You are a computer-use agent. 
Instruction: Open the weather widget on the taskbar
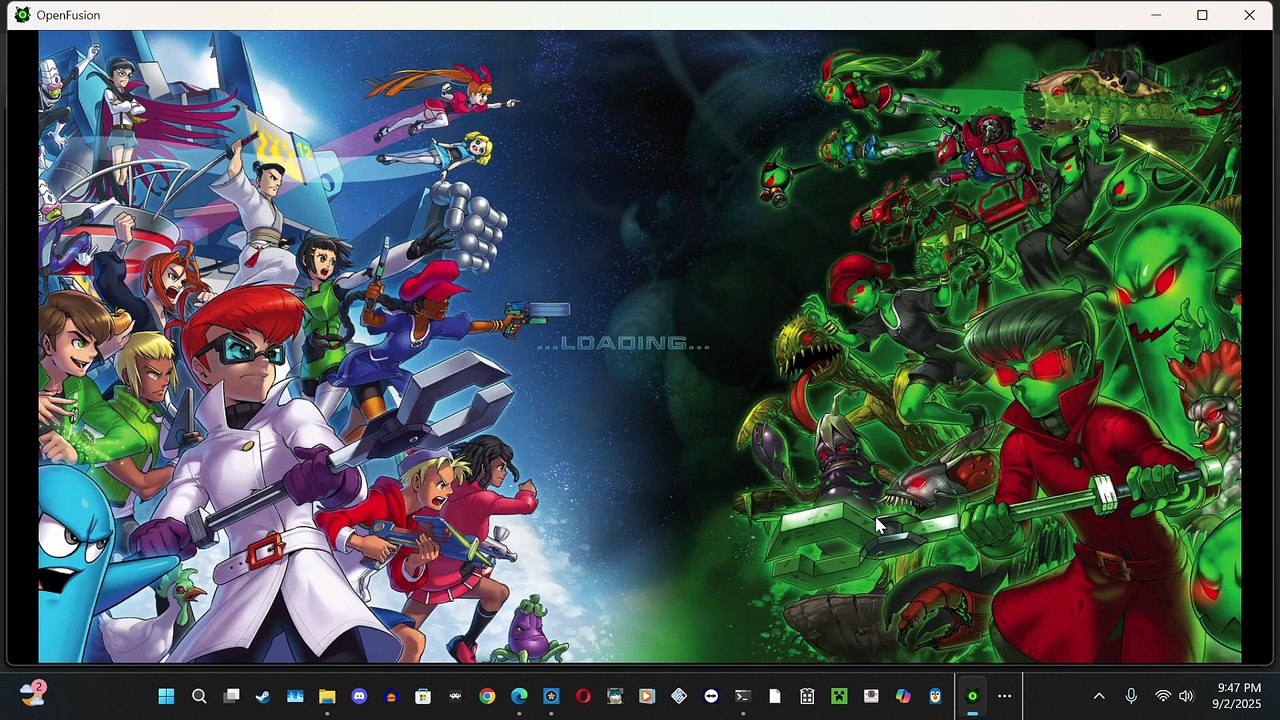pyautogui.click(x=33, y=694)
